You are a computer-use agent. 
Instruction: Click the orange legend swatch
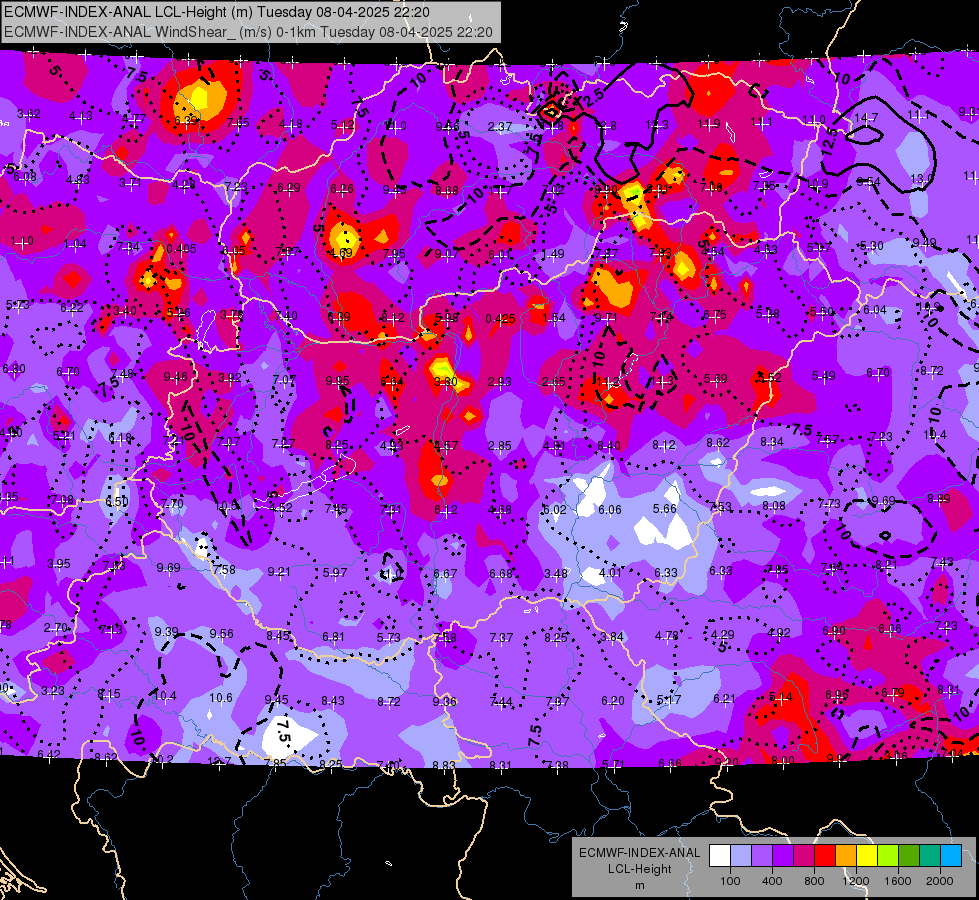(x=846, y=856)
